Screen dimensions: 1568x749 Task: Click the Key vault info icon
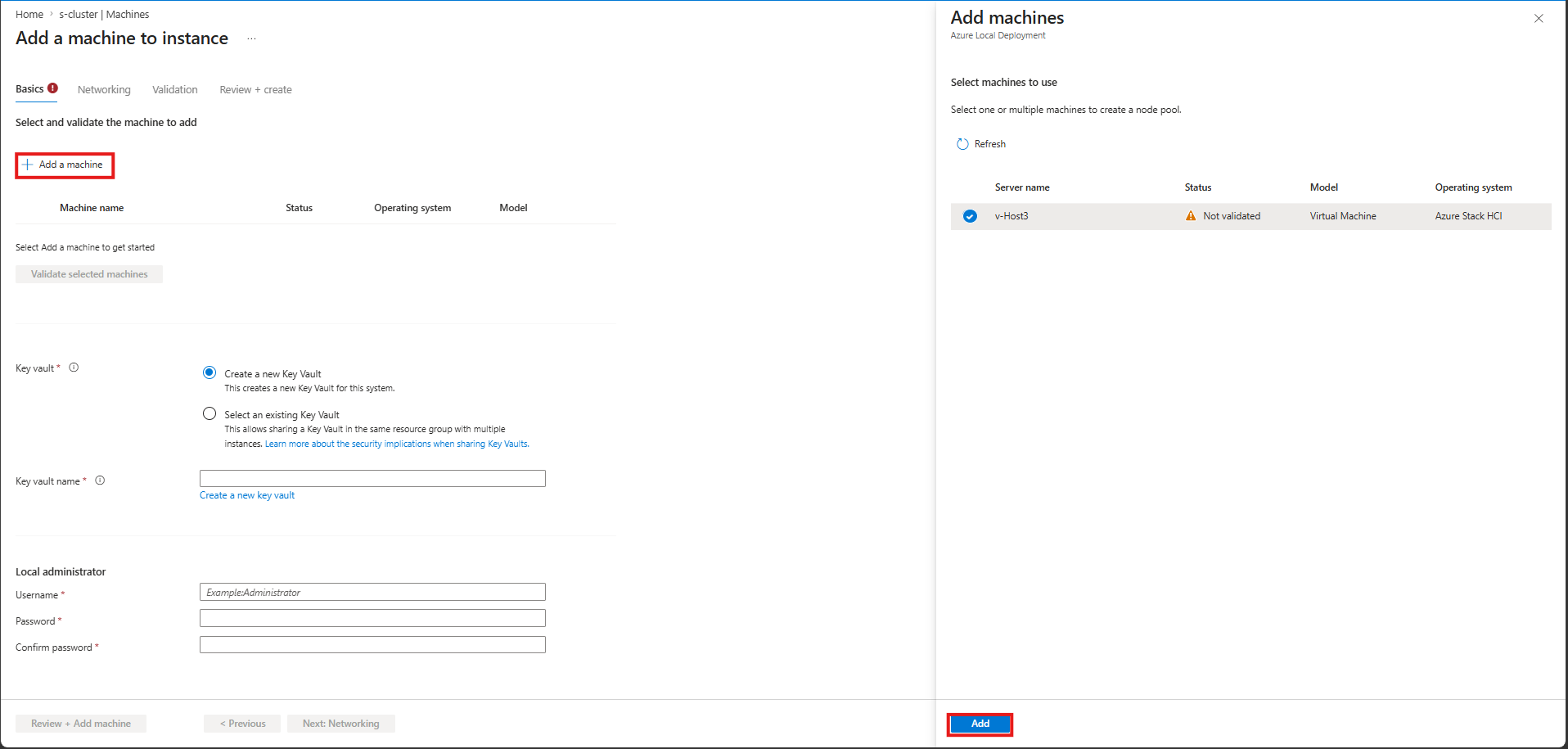(x=74, y=368)
